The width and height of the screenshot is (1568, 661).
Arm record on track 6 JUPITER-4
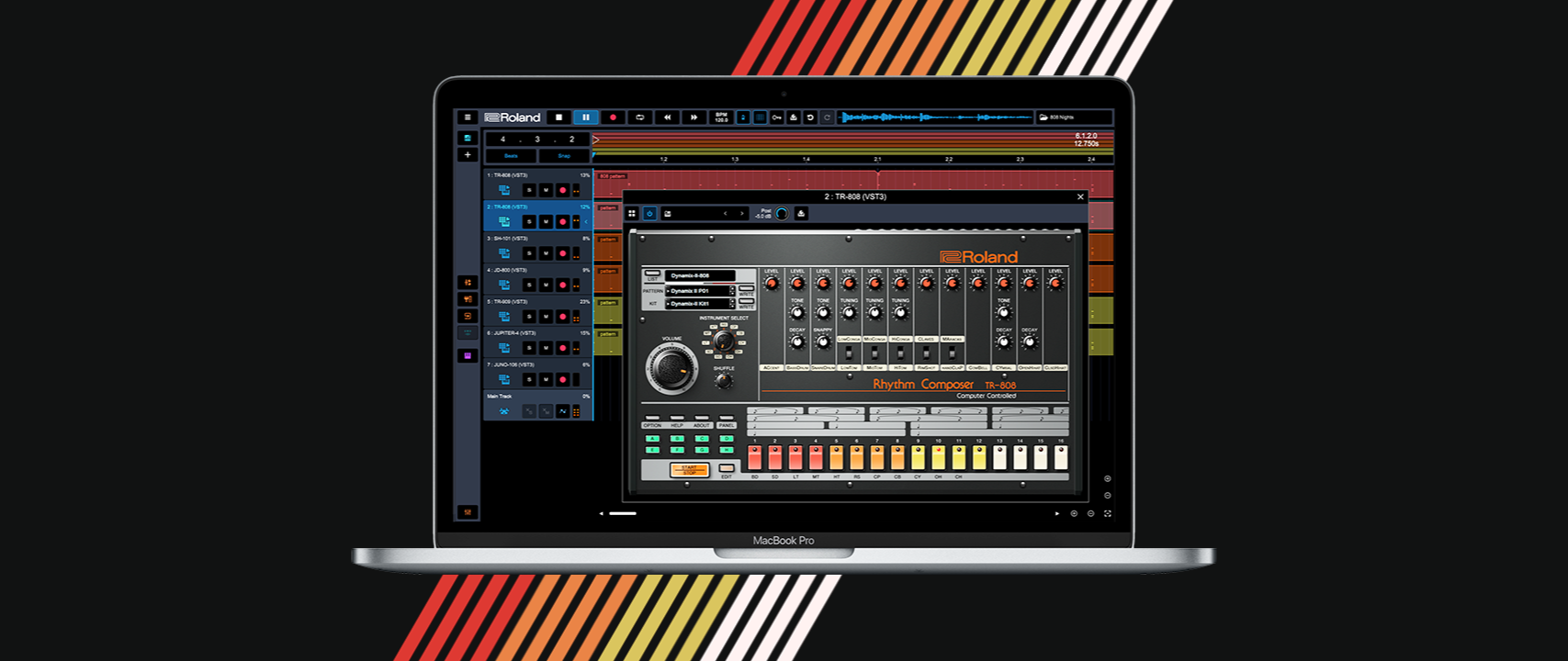coord(562,348)
